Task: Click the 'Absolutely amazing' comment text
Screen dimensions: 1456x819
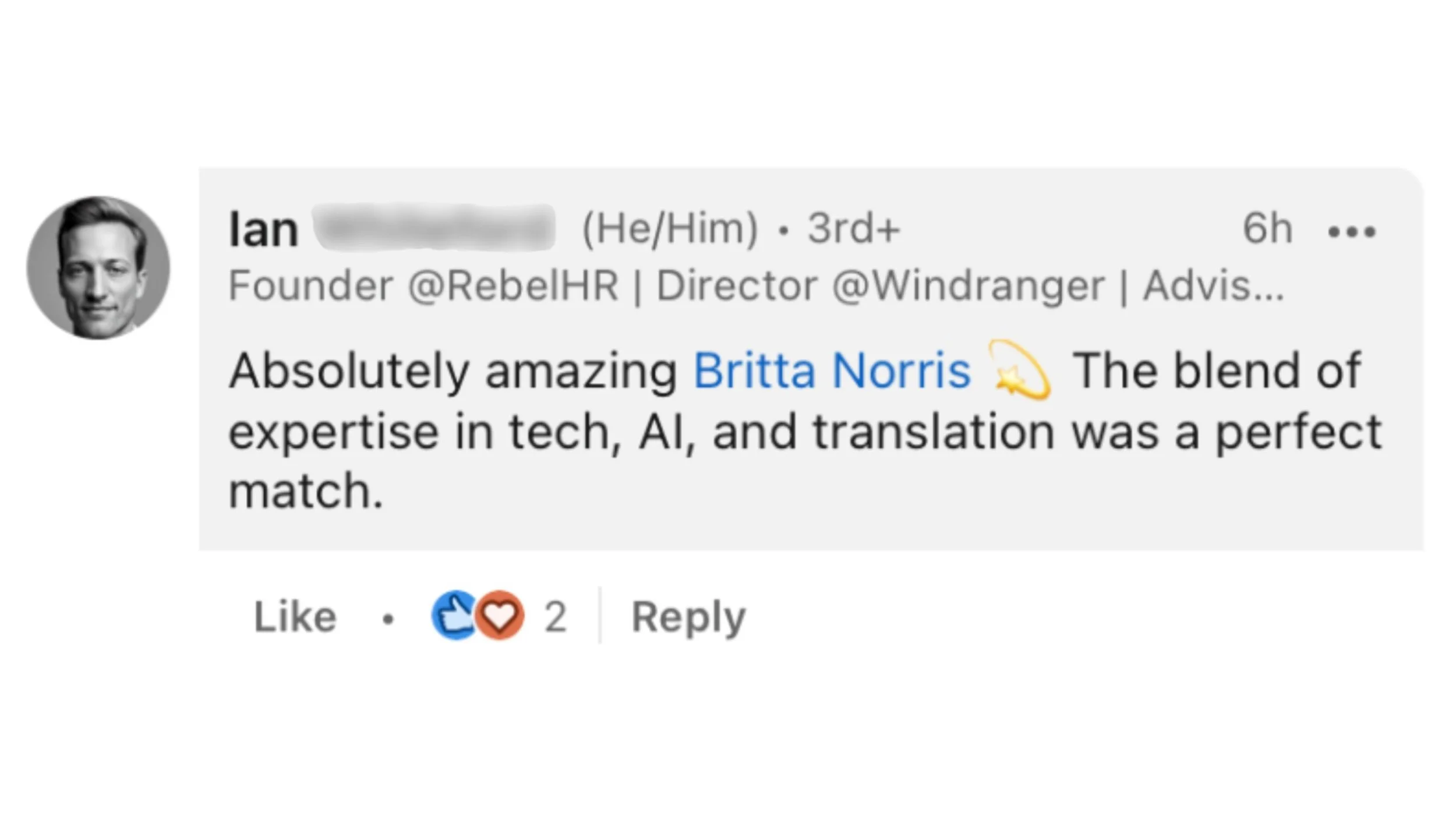Action: click(x=453, y=372)
